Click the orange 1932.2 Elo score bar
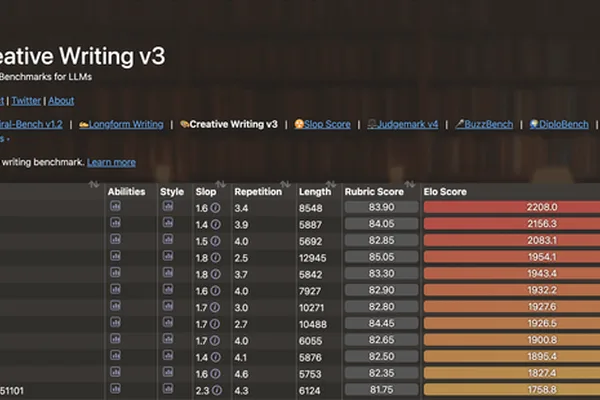 512,290
